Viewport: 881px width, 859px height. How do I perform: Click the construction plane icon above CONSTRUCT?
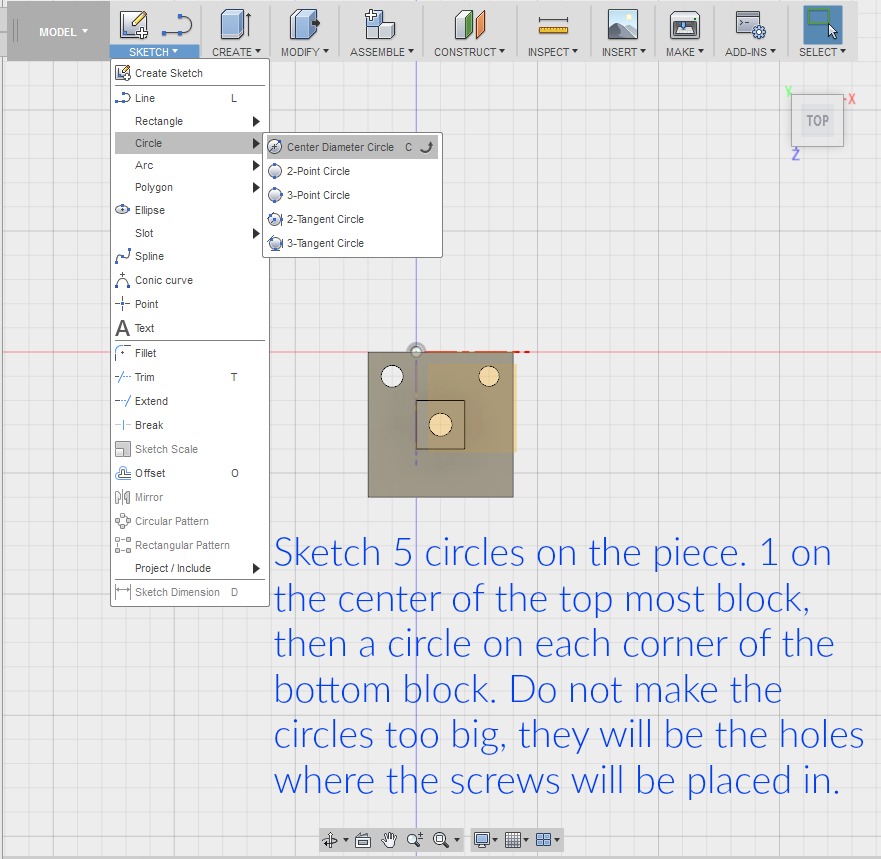tap(469, 24)
